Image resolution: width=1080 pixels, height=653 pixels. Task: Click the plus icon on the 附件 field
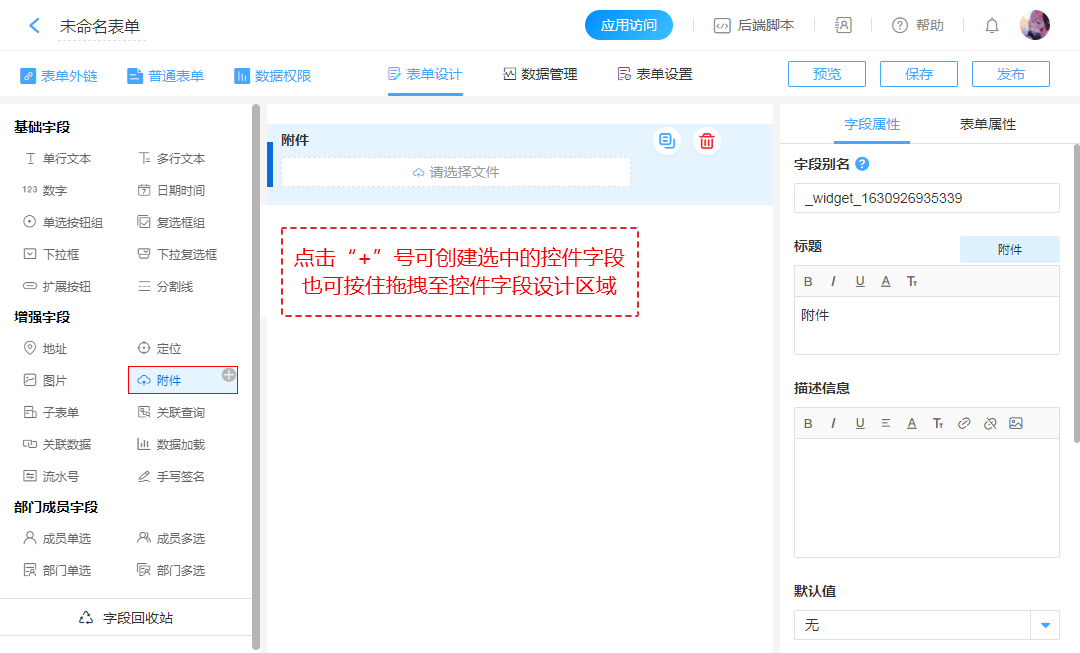[229, 375]
